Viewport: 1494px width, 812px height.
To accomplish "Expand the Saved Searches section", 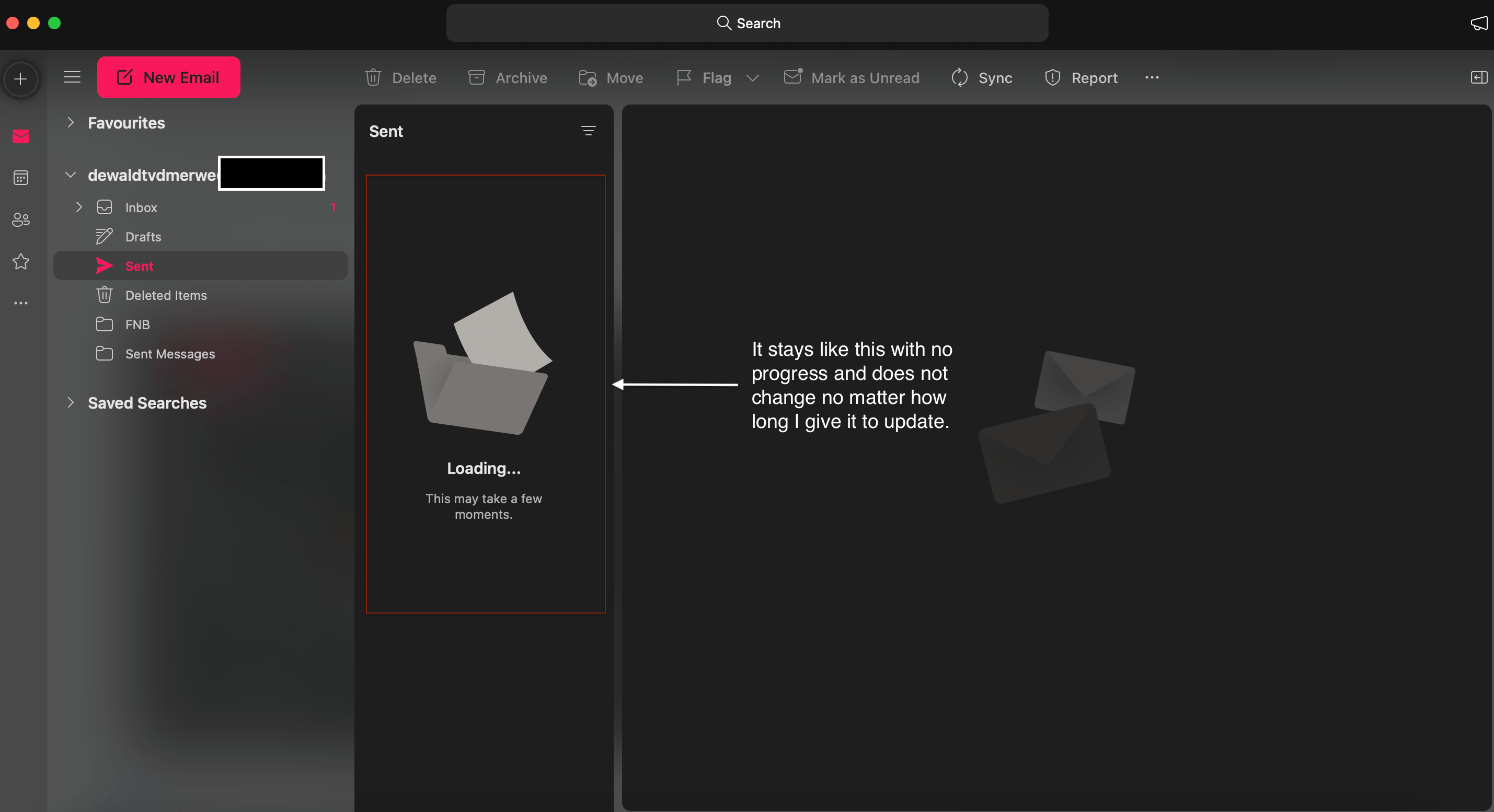I will (71, 402).
